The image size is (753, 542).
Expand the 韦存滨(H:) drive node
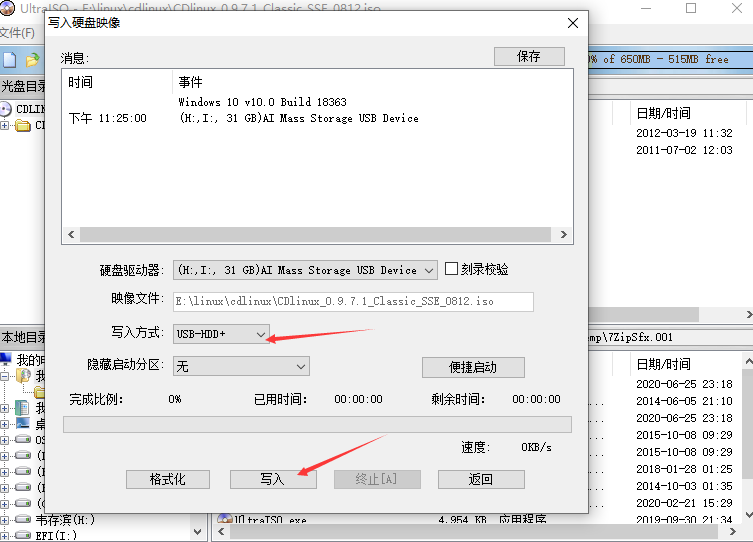coord(4,519)
